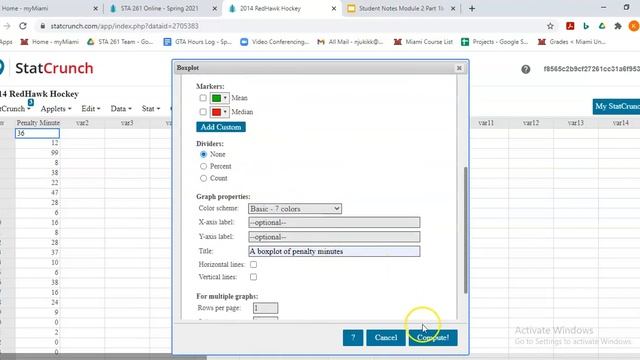The height and width of the screenshot is (360, 640).
Task: Click the Cancel button
Action: 386,338
